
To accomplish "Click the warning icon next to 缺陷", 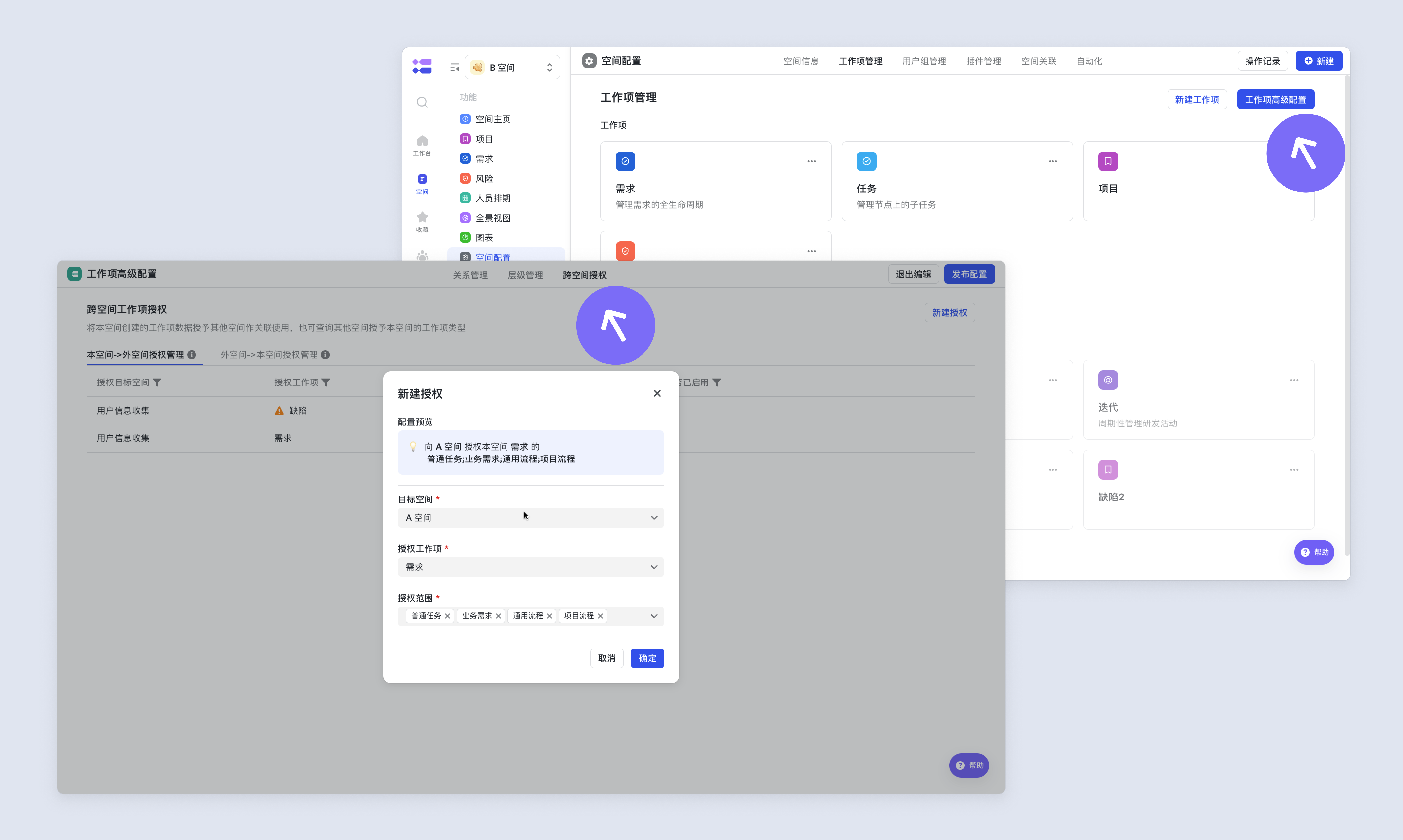I will pos(279,410).
